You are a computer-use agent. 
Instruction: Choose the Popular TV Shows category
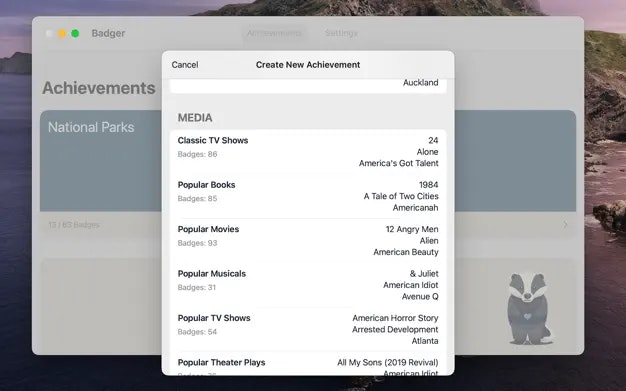pyautogui.click(x=308, y=329)
